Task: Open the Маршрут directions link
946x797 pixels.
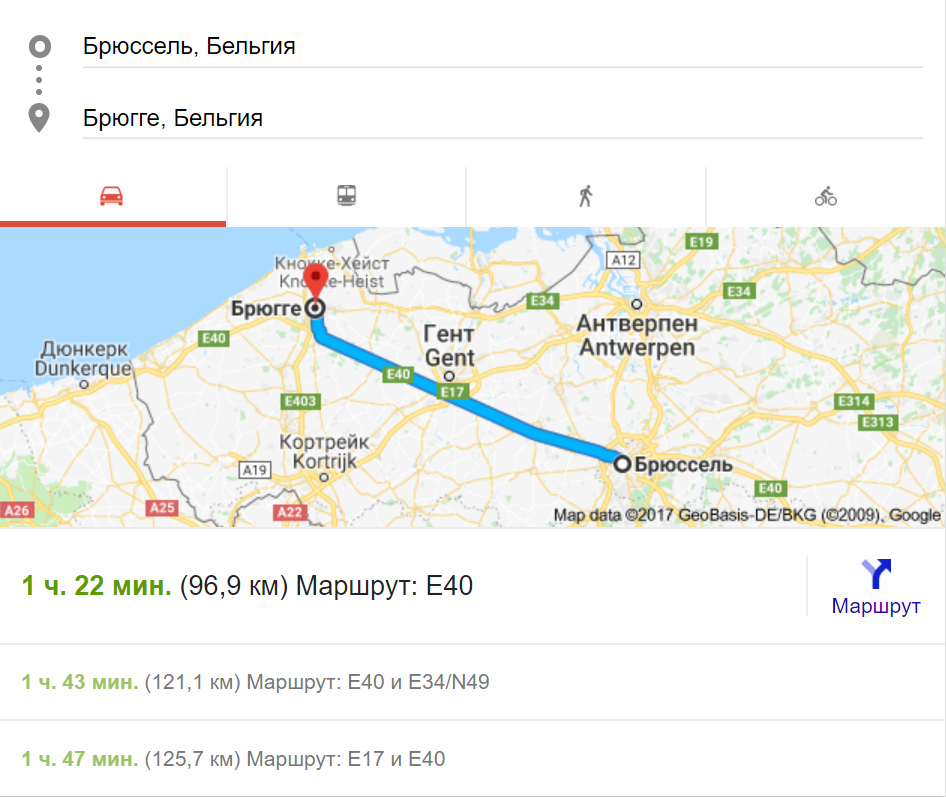Action: tap(876, 605)
